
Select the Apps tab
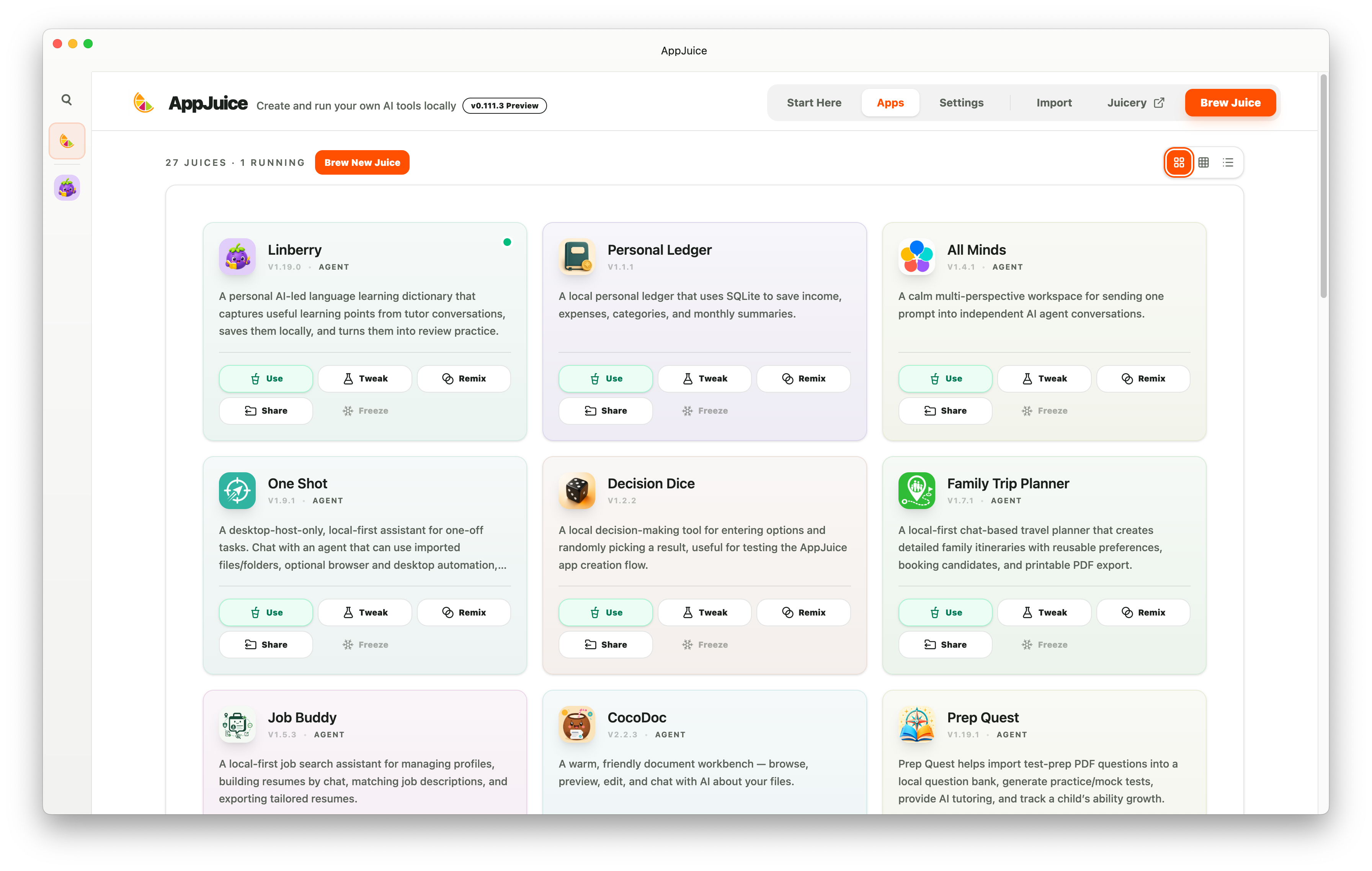(890, 103)
